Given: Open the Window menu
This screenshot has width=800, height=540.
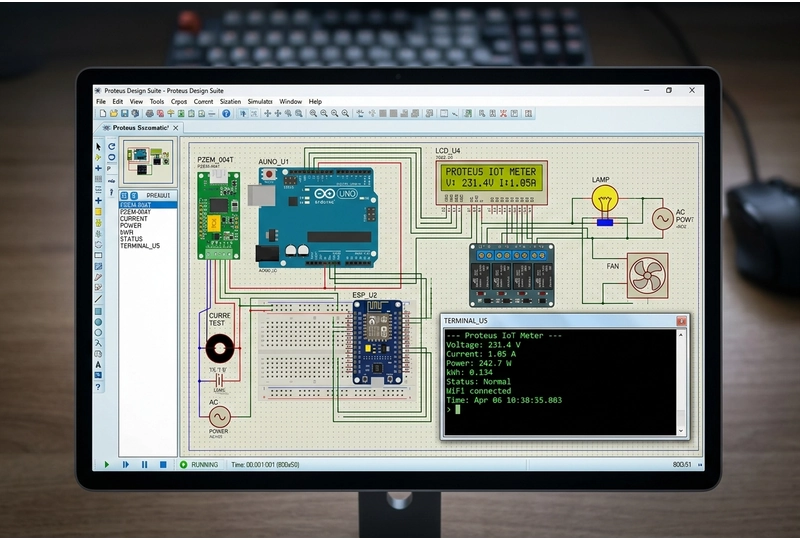Looking at the screenshot, I should click(291, 102).
